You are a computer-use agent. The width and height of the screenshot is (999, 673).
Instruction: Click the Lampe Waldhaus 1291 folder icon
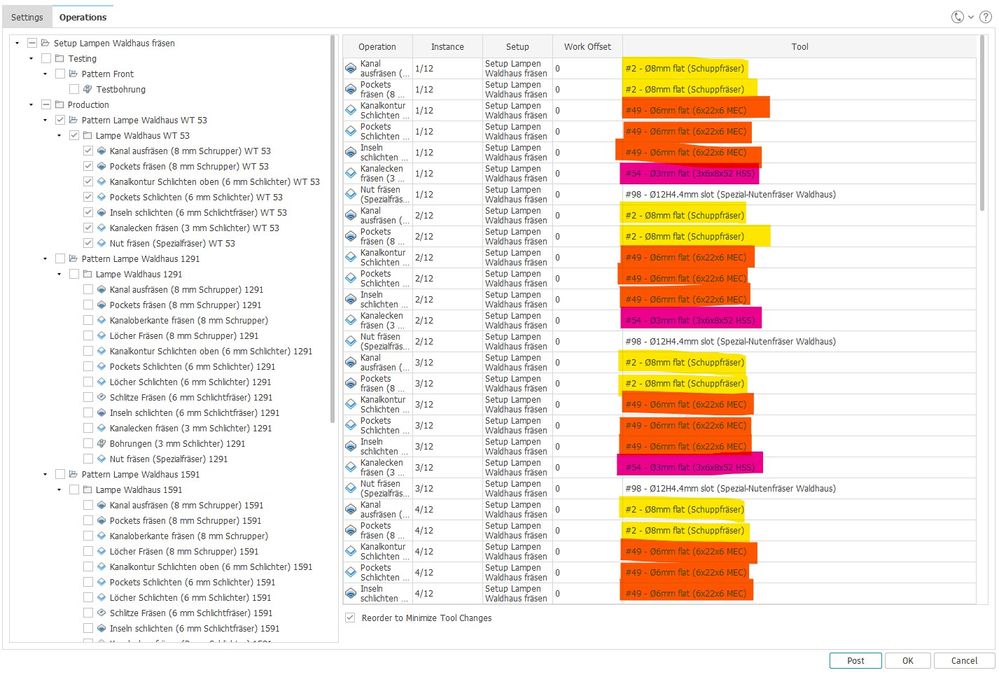coord(87,274)
